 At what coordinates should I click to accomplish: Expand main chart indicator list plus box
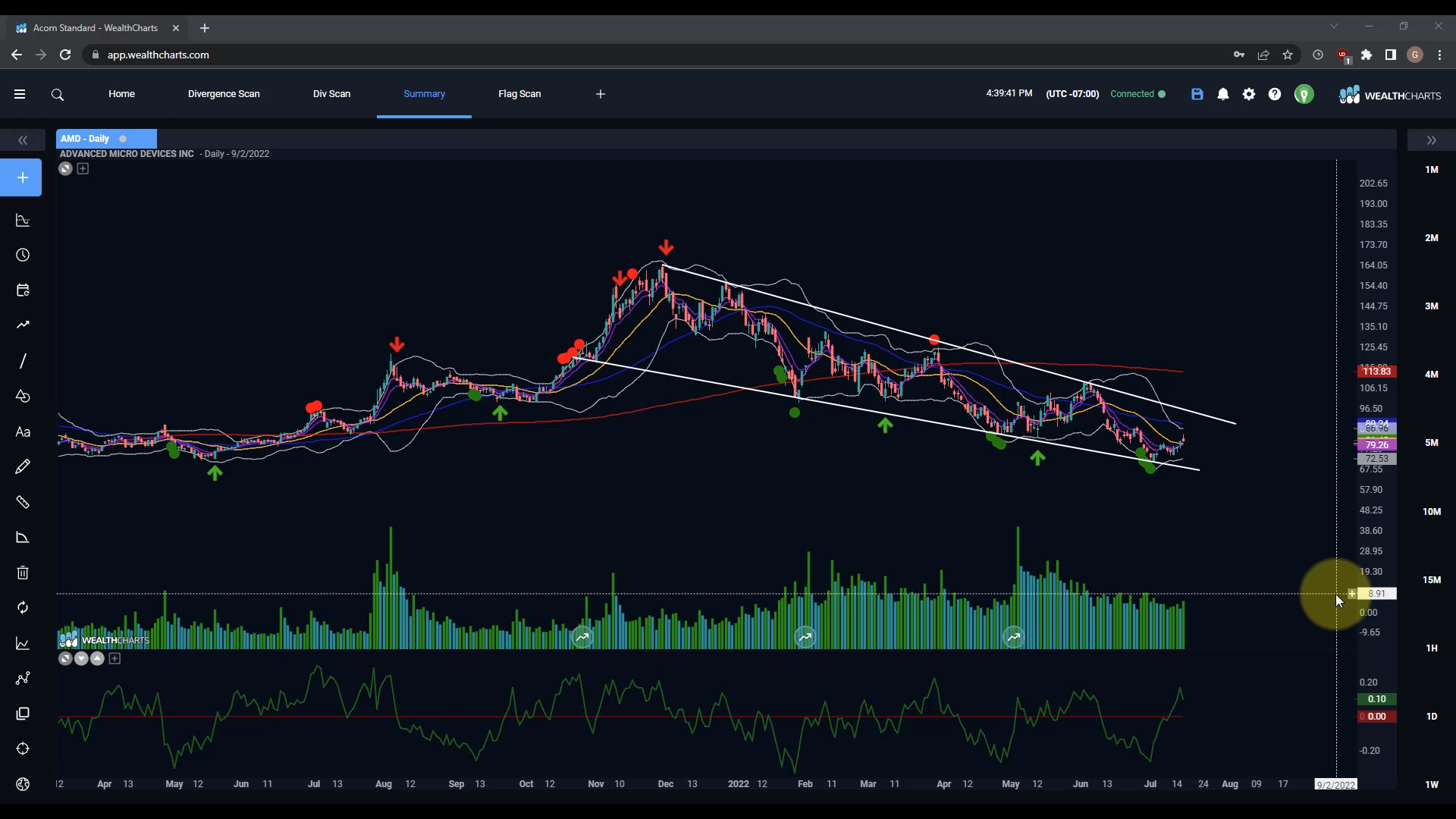[83, 169]
